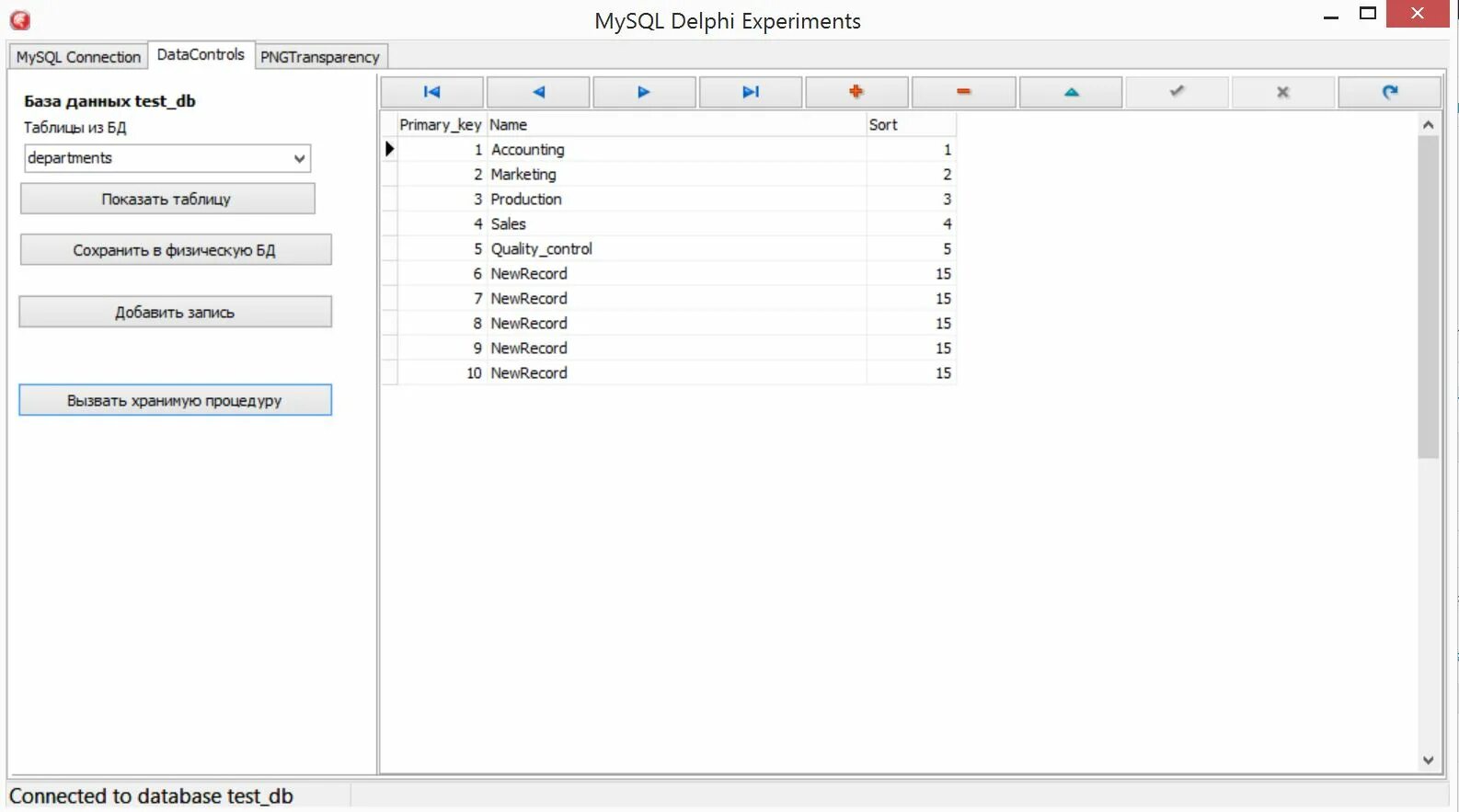This screenshot has width=1459, height=812.
Task: Select the Marketing cell
Action: (x=676, y=174)
